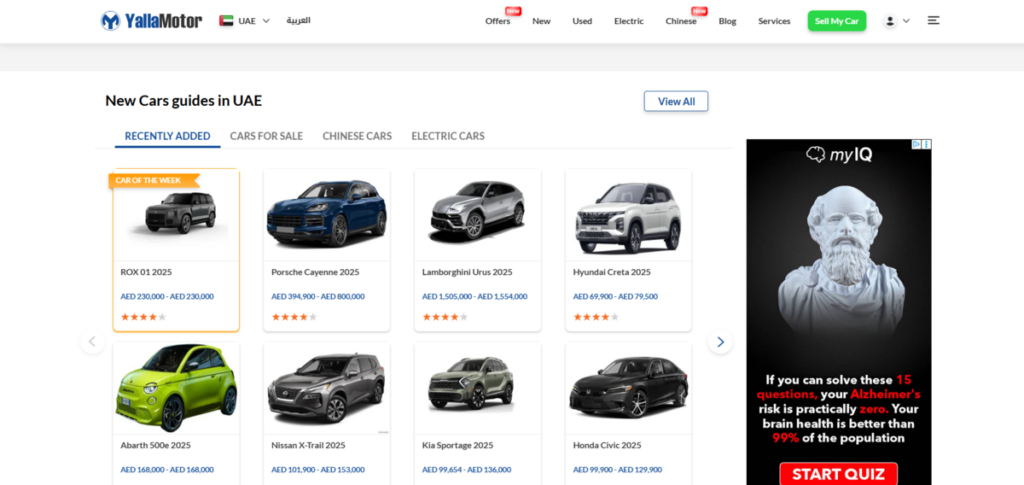This screenshot has width=1024, height=485.
Task: Click price AED 101,900 - AED 153,000
Action: (x=318, y=469)
